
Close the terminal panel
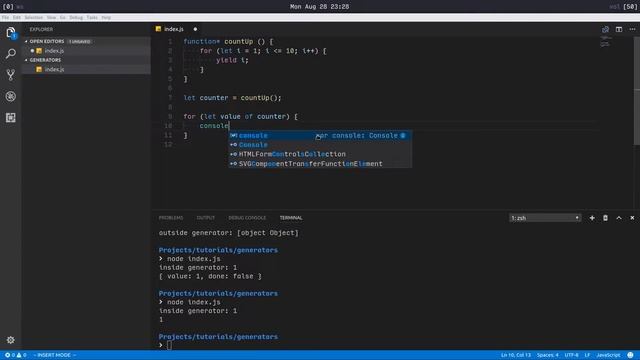(x=632, y=218)
